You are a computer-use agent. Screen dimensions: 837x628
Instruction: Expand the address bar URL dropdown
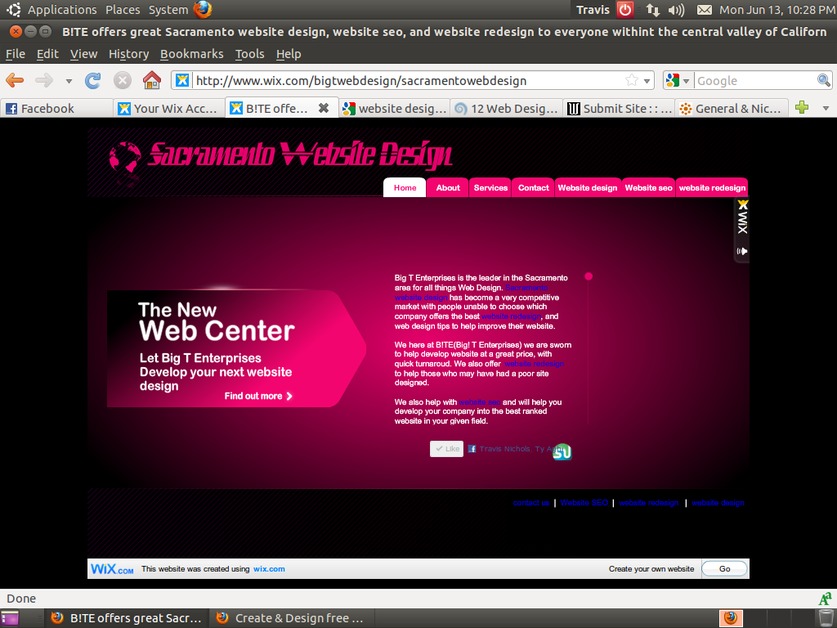(x=648, y=80)
